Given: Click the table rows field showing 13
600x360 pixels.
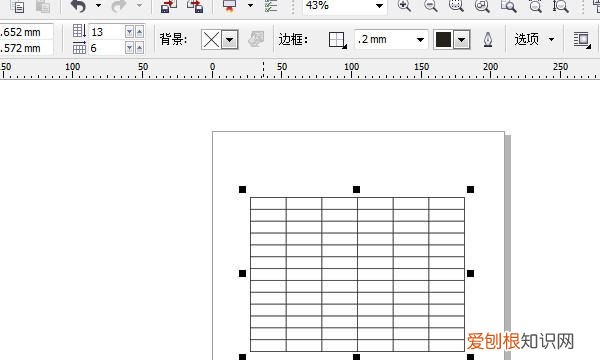Looking at the screenshot, I should tap(106, 32).
